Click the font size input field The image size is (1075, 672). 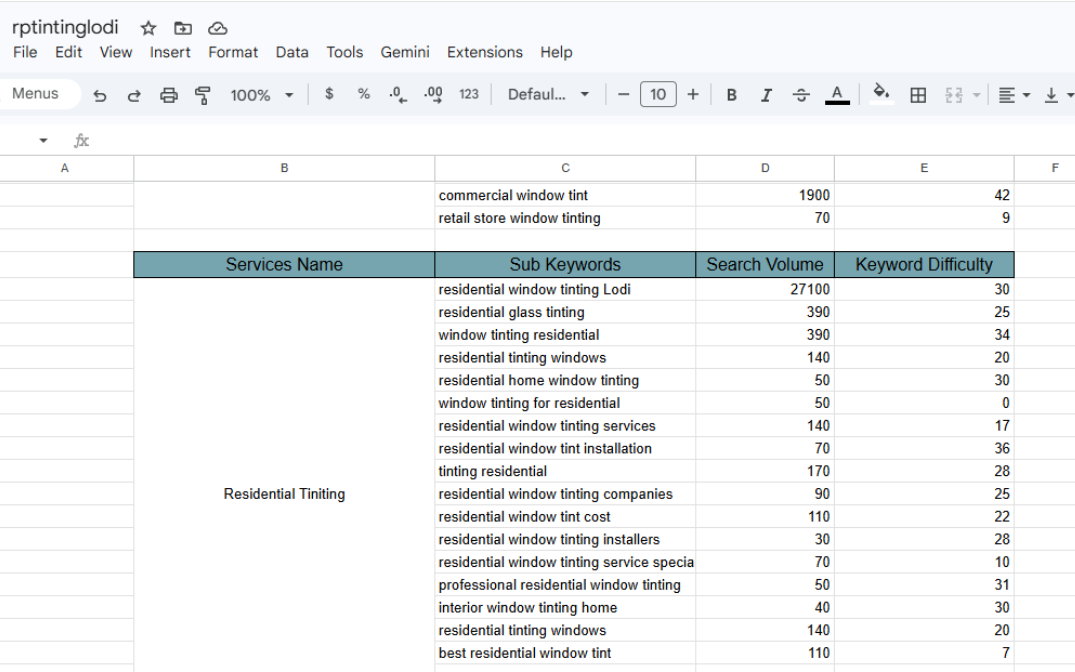(x=657, y=95)
